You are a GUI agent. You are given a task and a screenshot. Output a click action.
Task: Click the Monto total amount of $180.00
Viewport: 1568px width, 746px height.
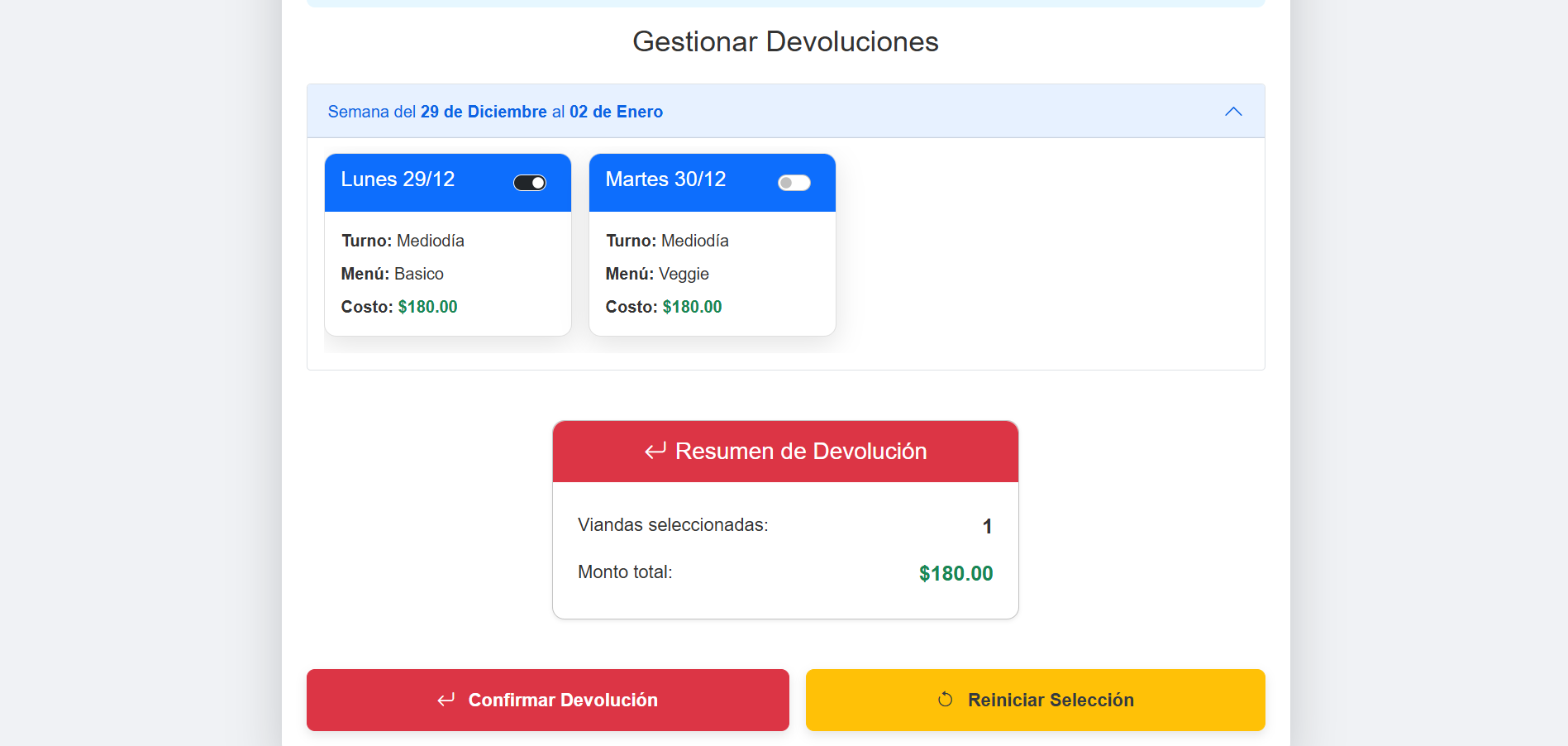click(x=956, y=571)
